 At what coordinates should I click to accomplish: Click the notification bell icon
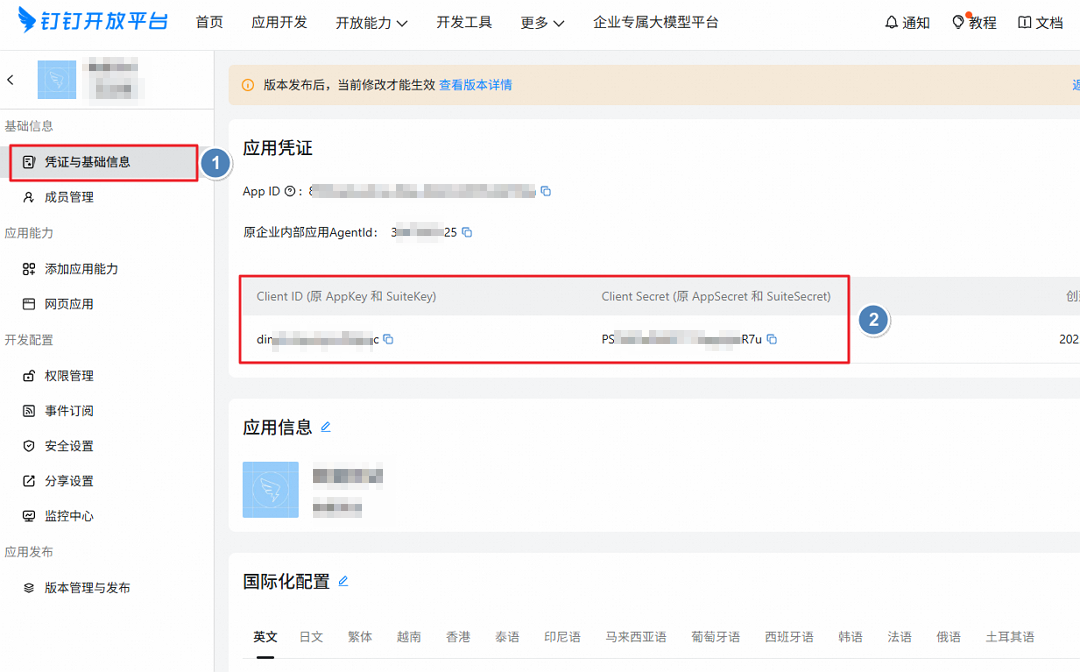[x=891, y=23]
